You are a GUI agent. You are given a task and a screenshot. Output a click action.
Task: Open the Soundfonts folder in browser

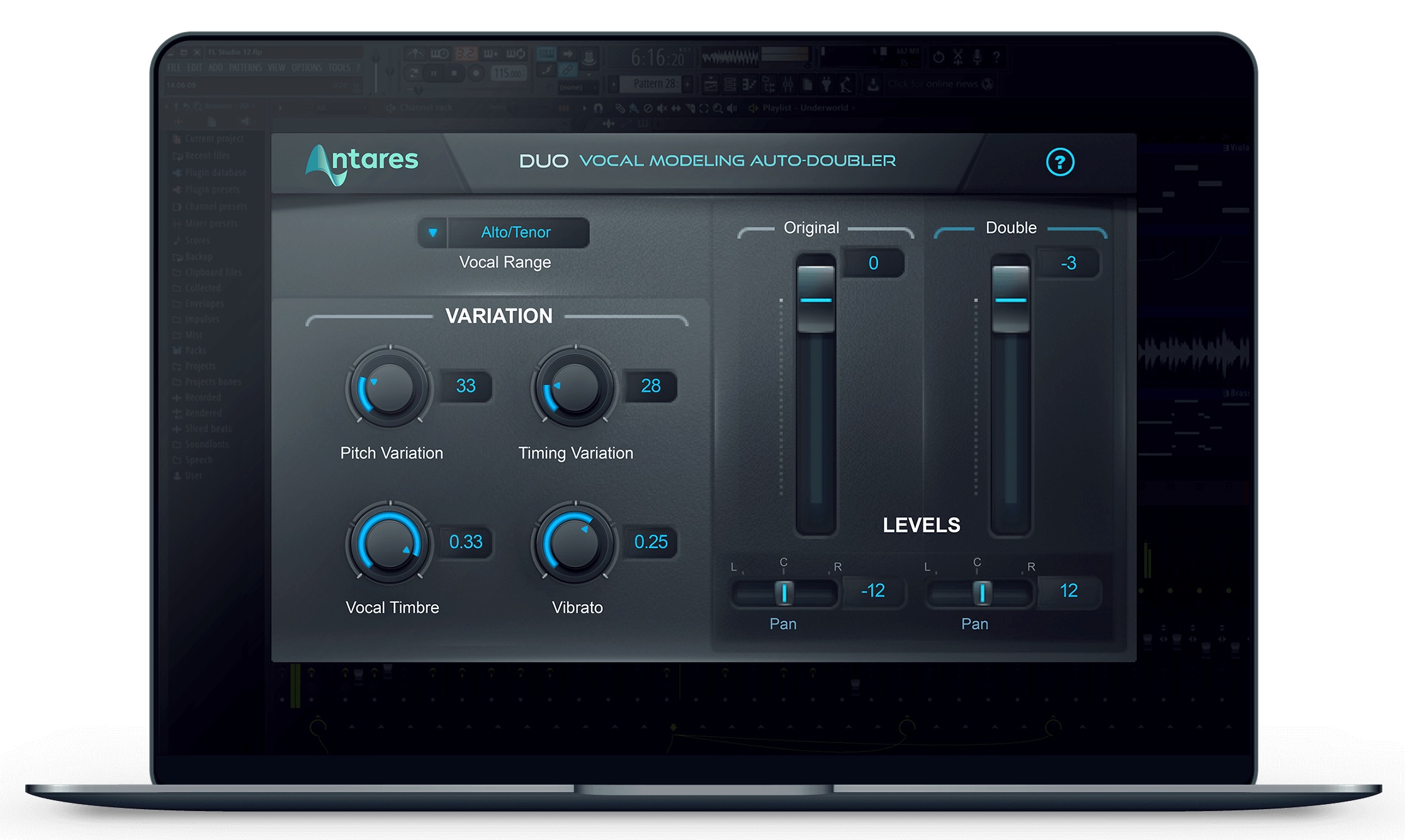(201, 444)
